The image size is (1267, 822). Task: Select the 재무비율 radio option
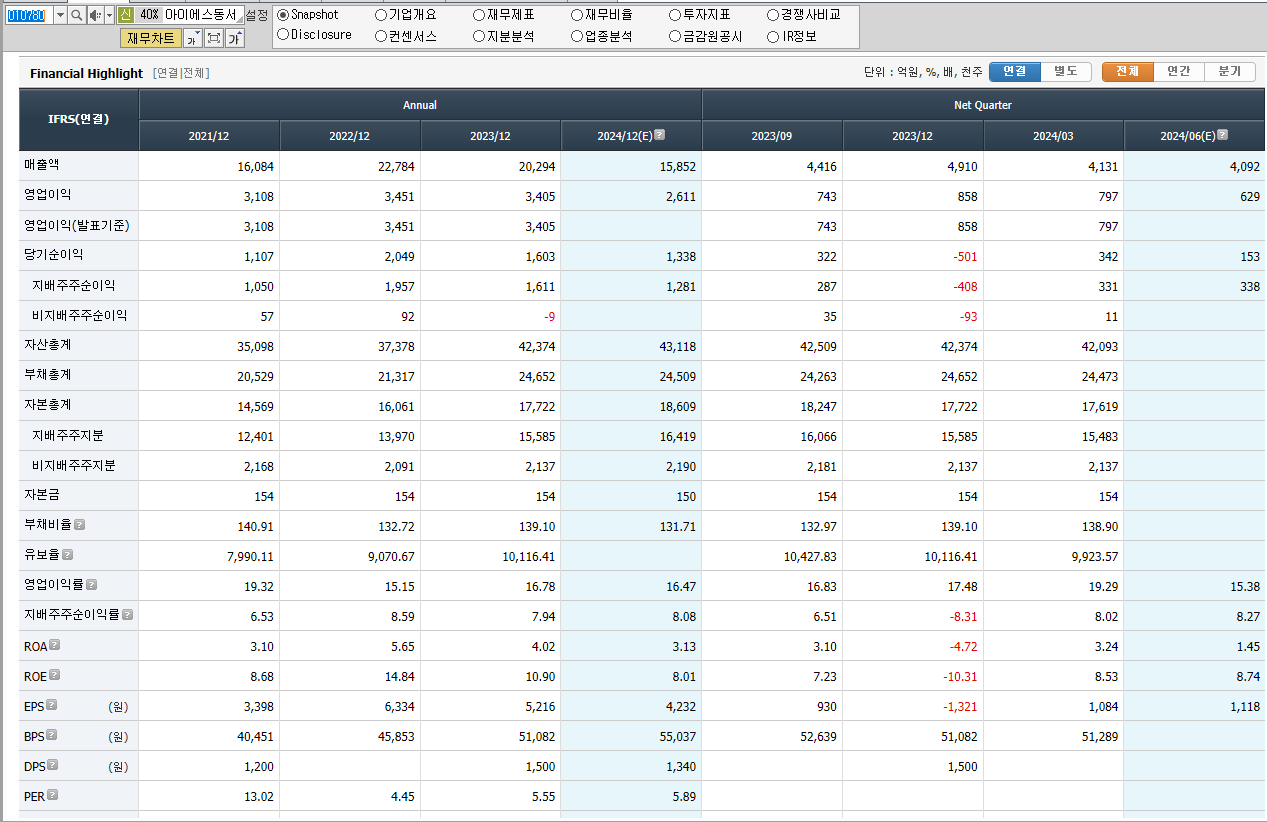click(x=577, y=15)
